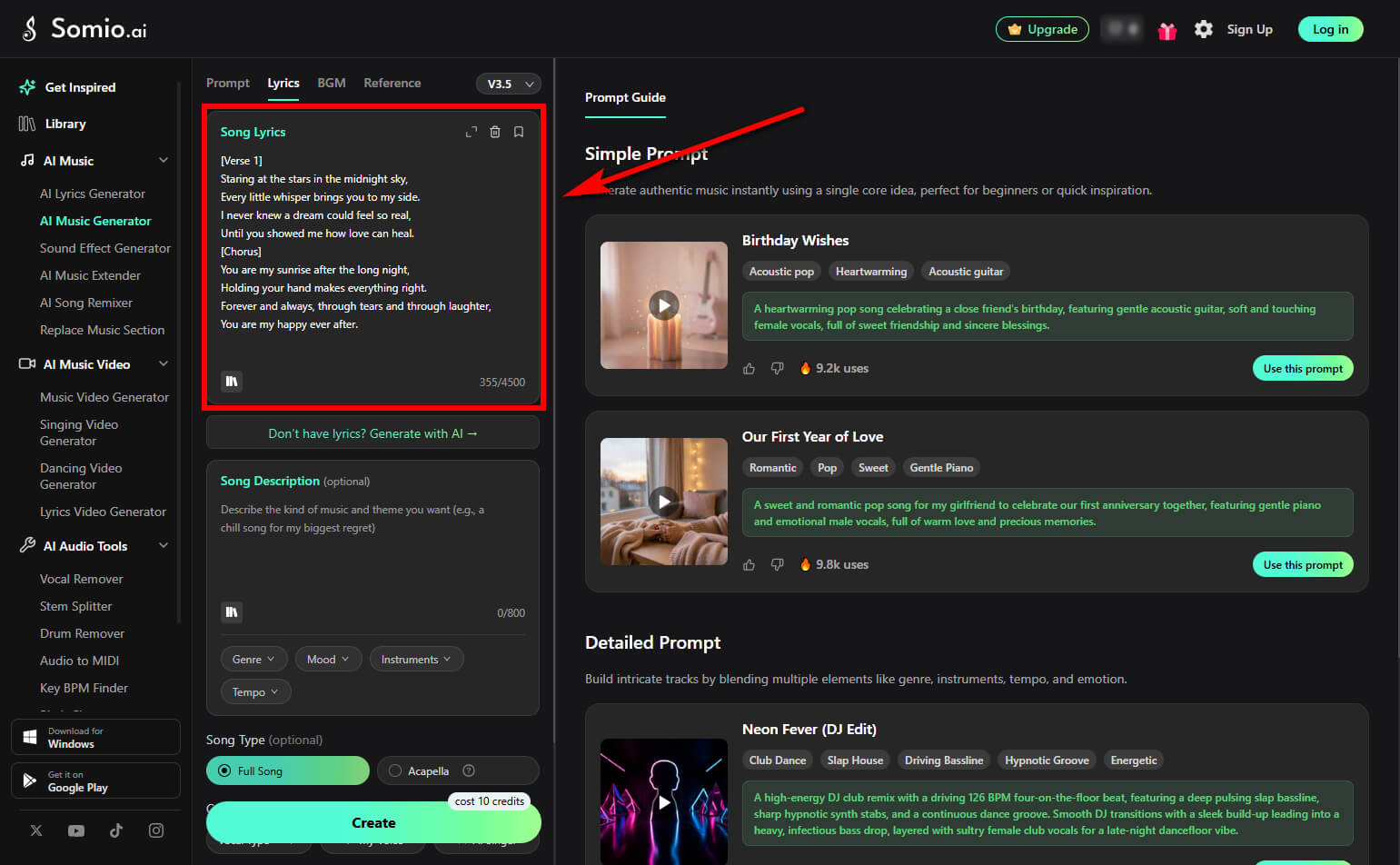This screenshot has height=865, width=1400.
Task: Collapse the AI Audio Tools sidebar section
Action: (164, 545)
